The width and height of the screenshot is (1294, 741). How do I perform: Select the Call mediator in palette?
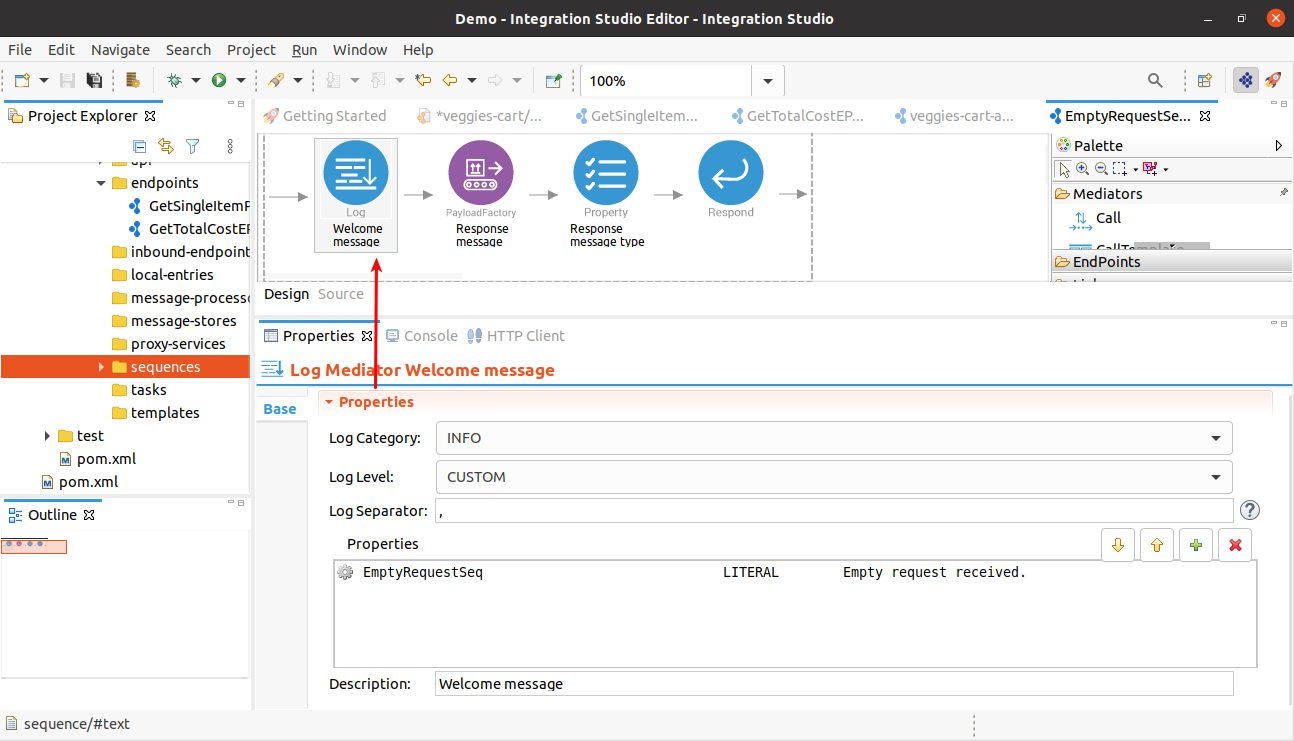[x=1095, y=219]
